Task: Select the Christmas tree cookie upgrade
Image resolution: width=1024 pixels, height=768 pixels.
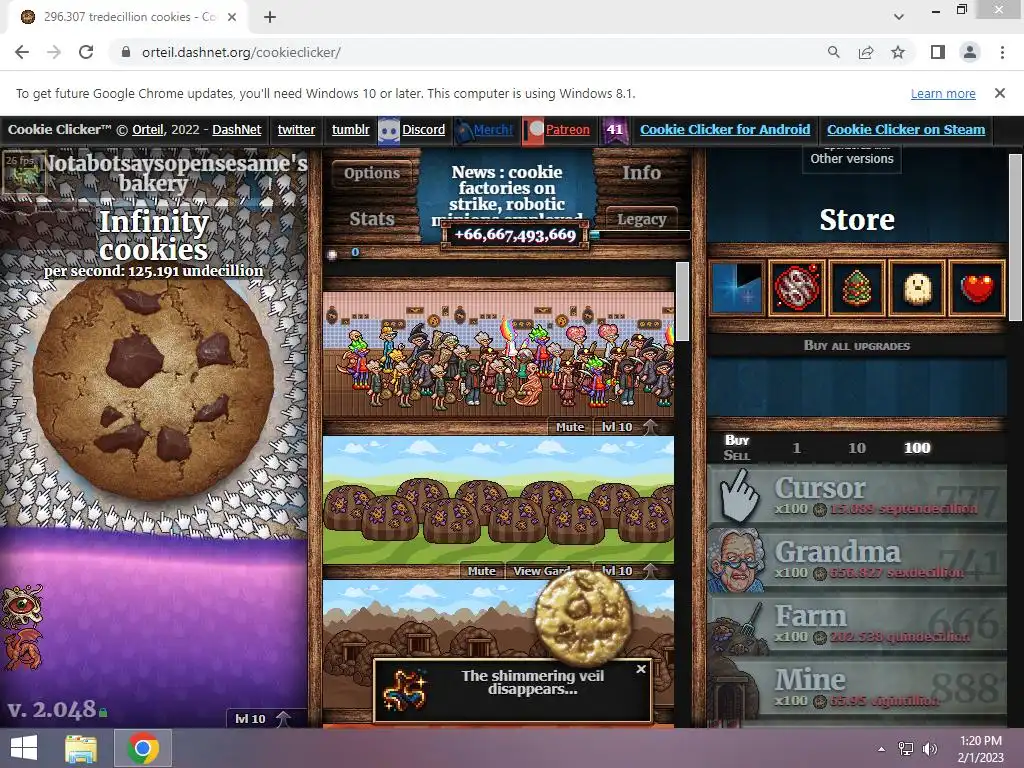Action: tap(857, 287)
